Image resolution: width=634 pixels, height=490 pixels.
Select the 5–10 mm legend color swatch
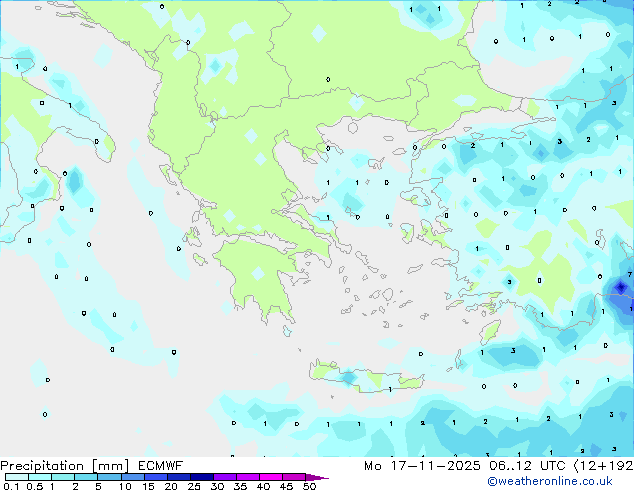click(109, 477)
